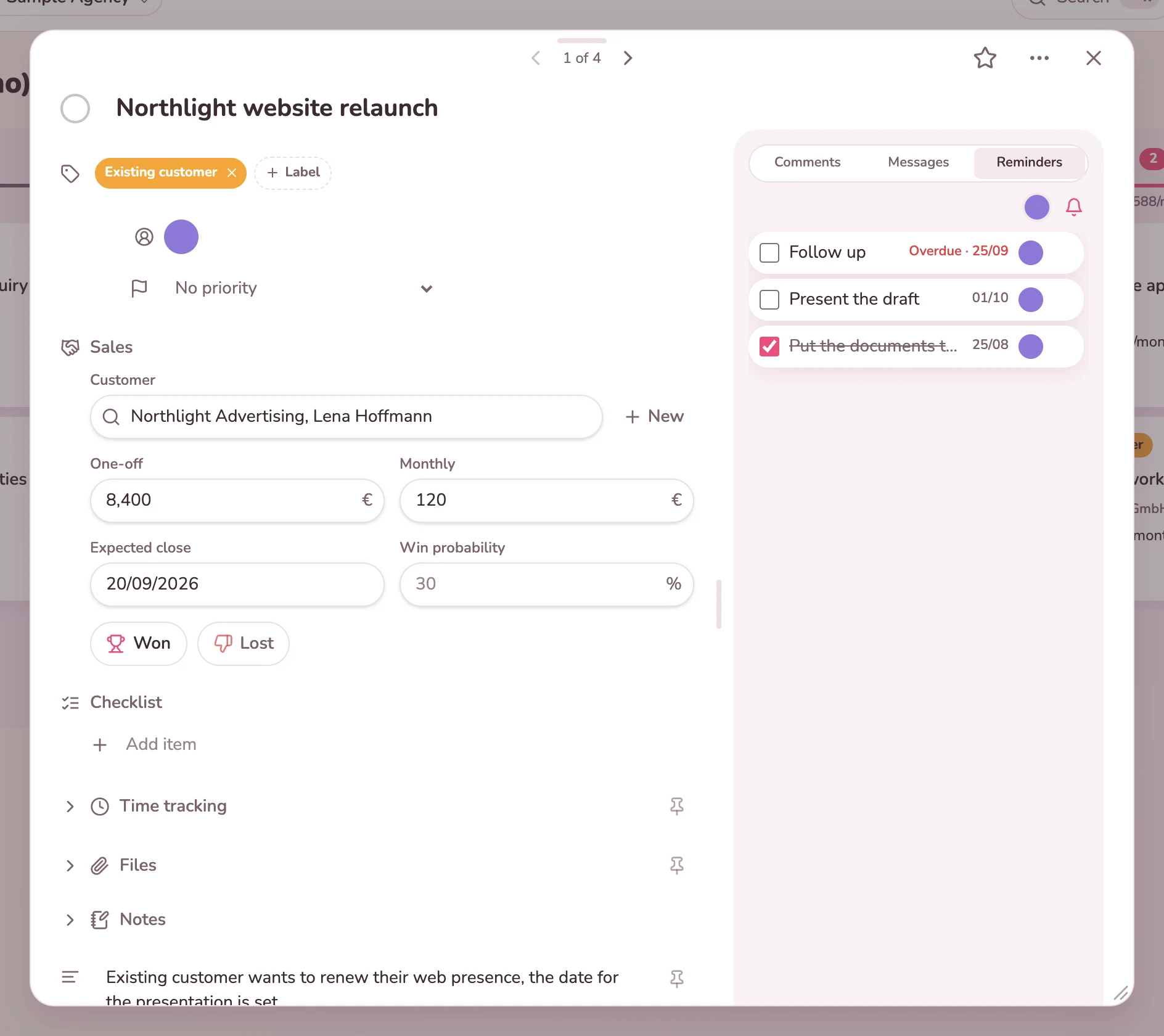1164x1036 pixels.
Task: Click the reminder bell icon
Action: tap(1073, 207)
